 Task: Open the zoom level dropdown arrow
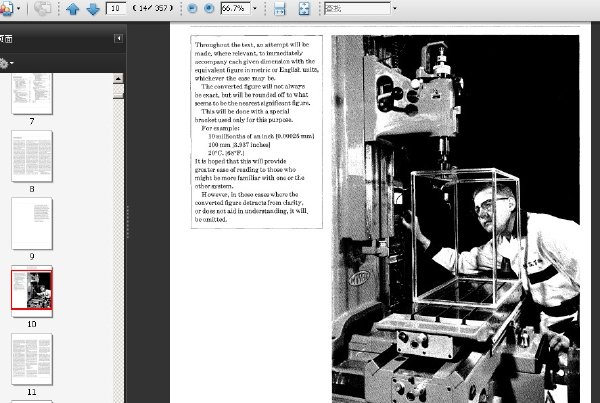click(255, 8)
